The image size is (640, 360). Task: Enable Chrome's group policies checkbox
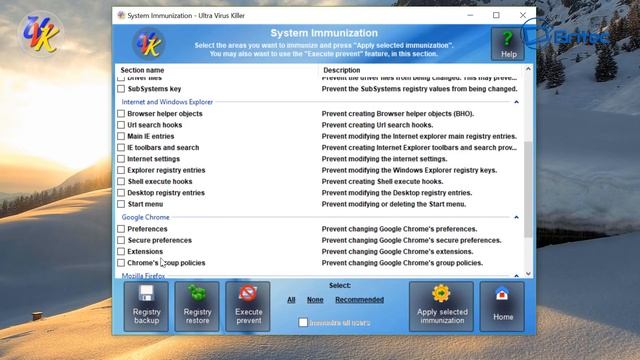[121, 263]
